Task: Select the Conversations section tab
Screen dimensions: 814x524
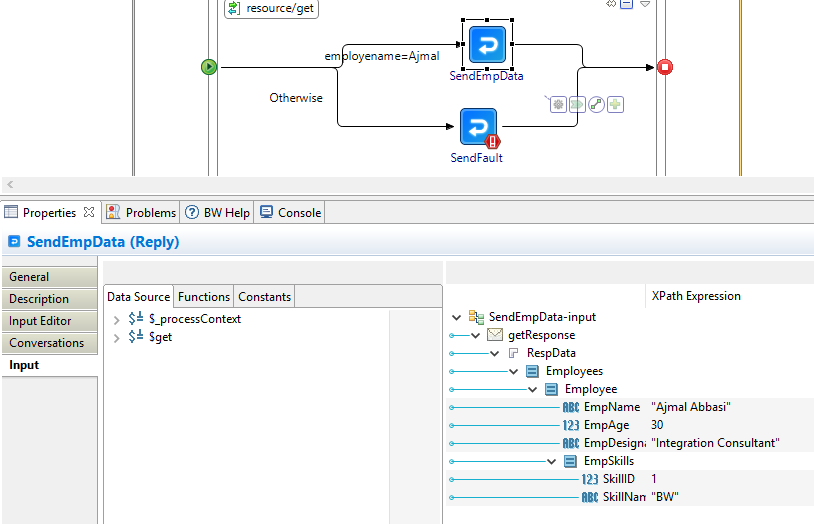Action: (x=49, y=343)
